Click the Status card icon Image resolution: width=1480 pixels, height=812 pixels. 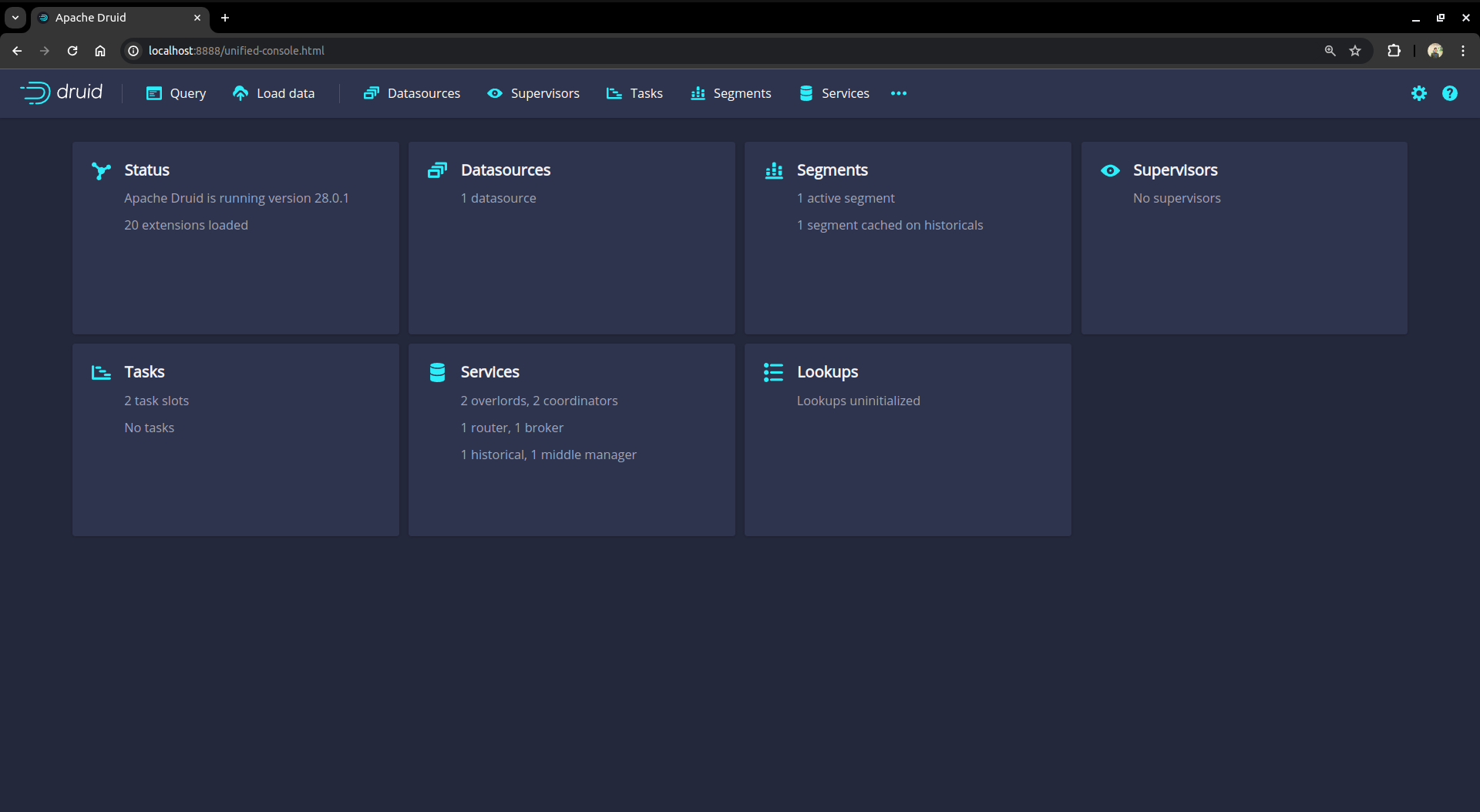(101, 170)
